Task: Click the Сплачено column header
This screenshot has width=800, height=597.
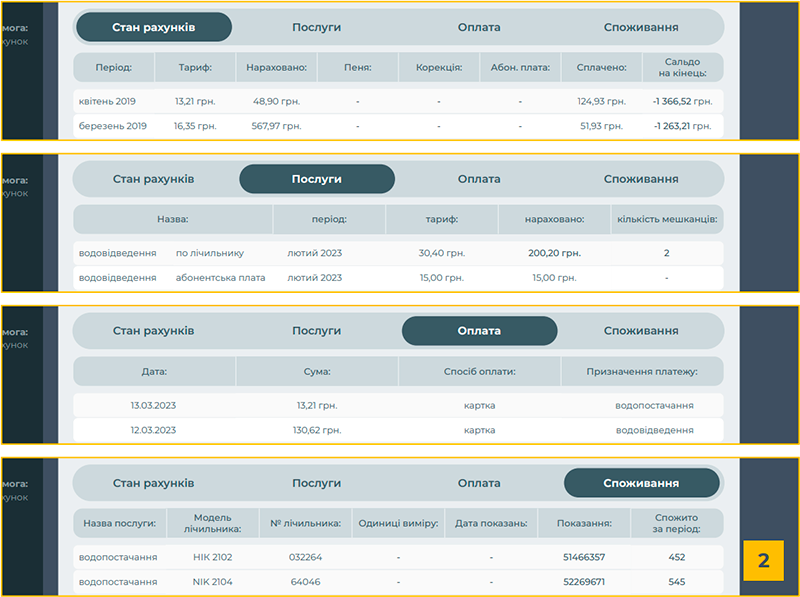Action: 601,67
